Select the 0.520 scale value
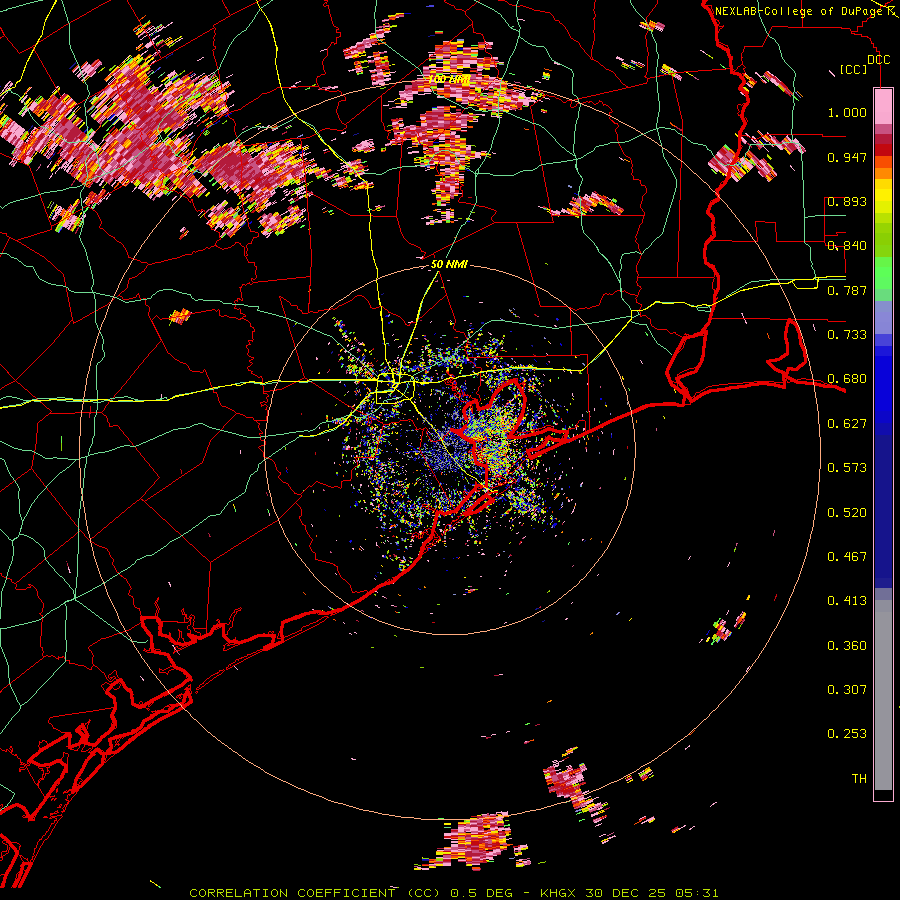Screen dimensions: 900x900 847,513
